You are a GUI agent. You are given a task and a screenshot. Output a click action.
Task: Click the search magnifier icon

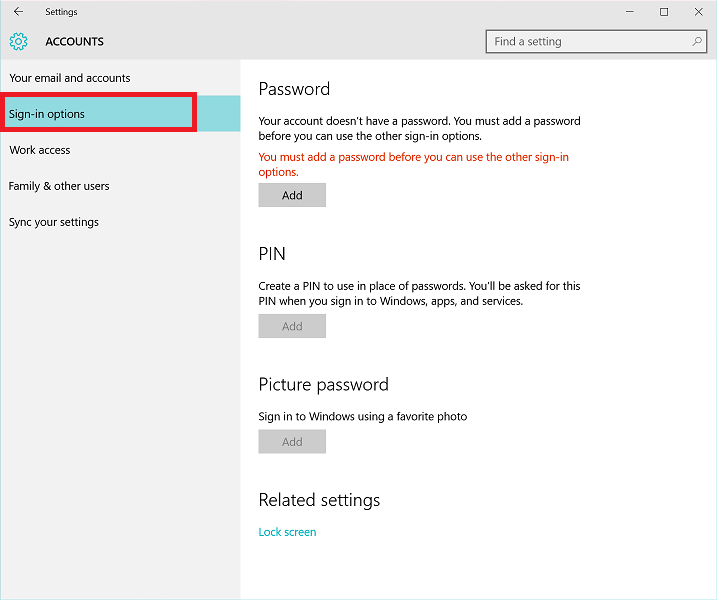tap(696, 42)
